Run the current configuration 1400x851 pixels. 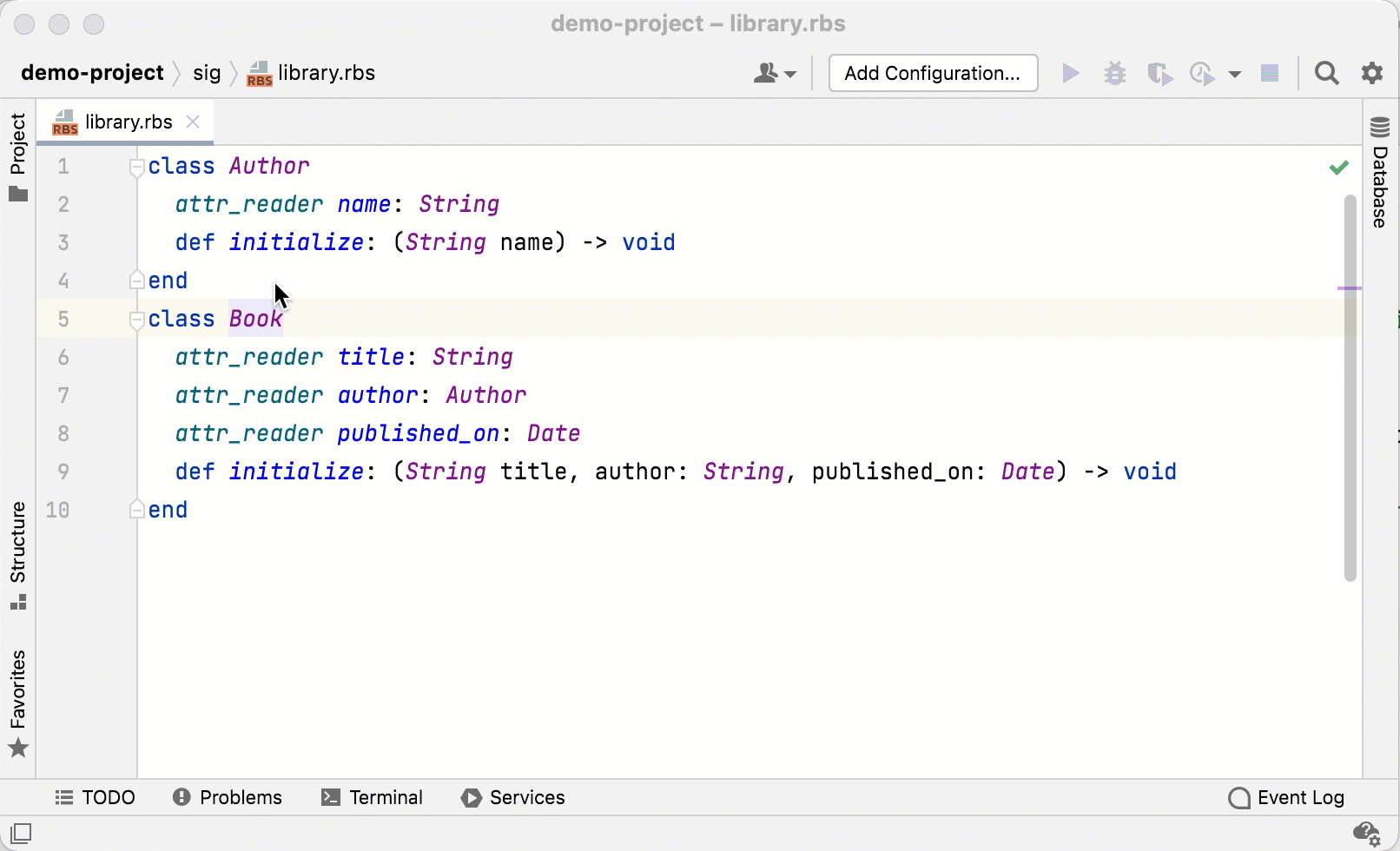tap(1070, 73)
